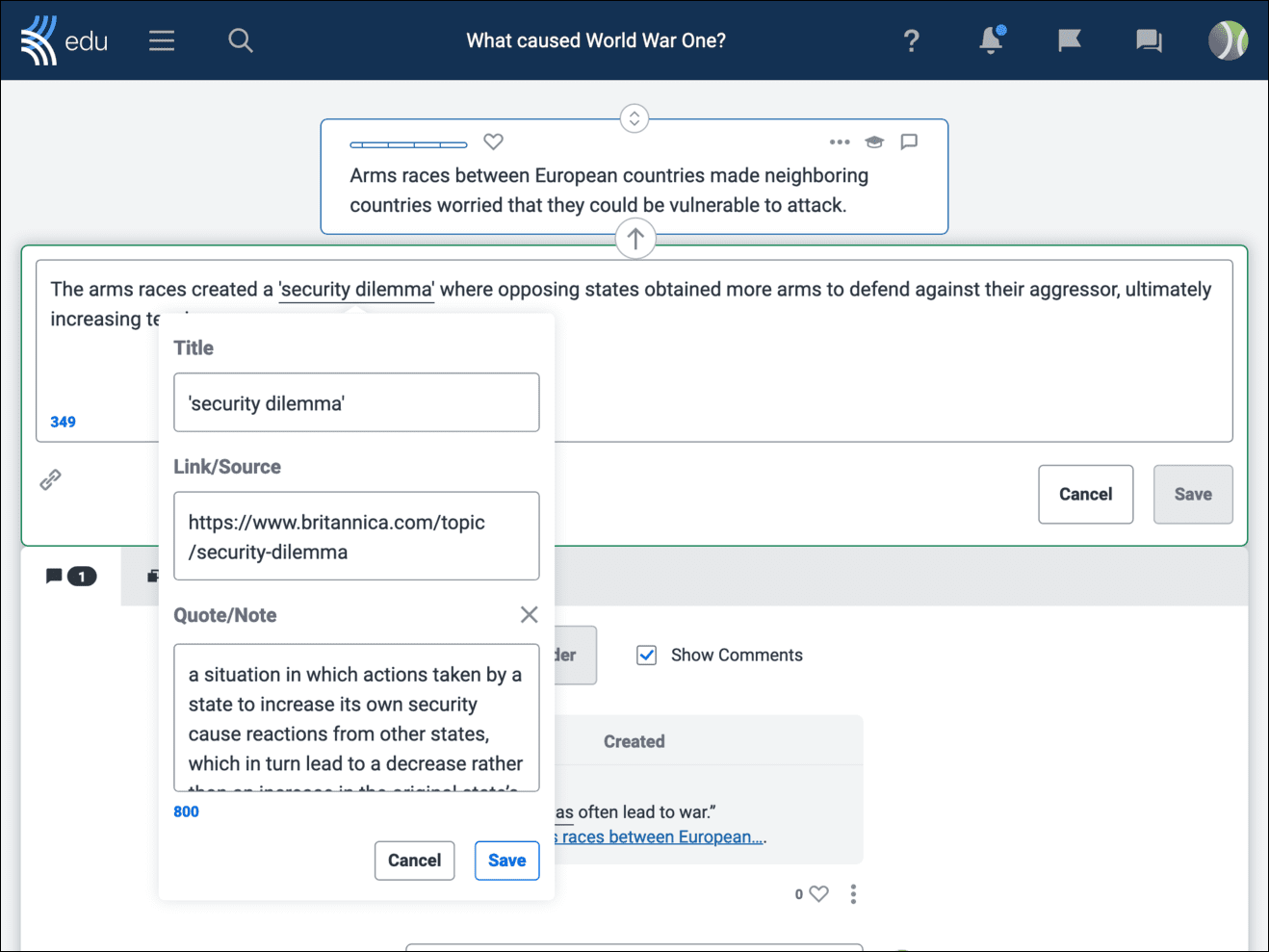This screenshot has width=1269, height=952.
Task: Like the arms races claim heart
Action: tap(493, 142)
